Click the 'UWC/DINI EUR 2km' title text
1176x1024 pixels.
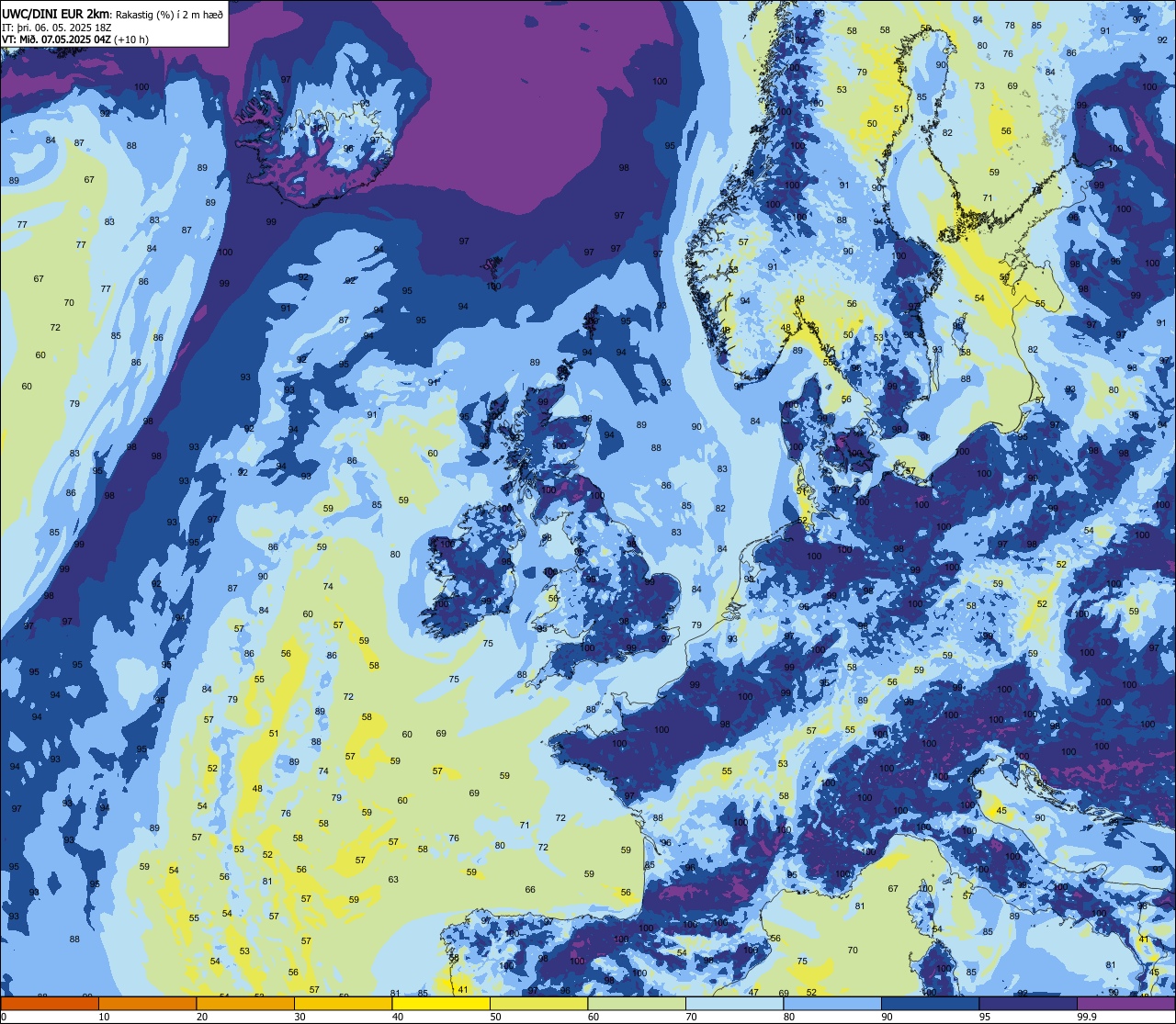[x=56, y=13]
